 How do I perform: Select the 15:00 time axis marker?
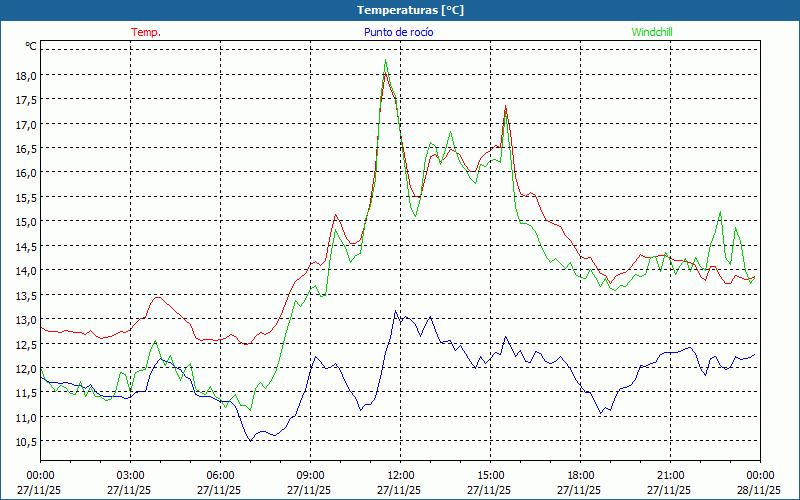[490, 474]
